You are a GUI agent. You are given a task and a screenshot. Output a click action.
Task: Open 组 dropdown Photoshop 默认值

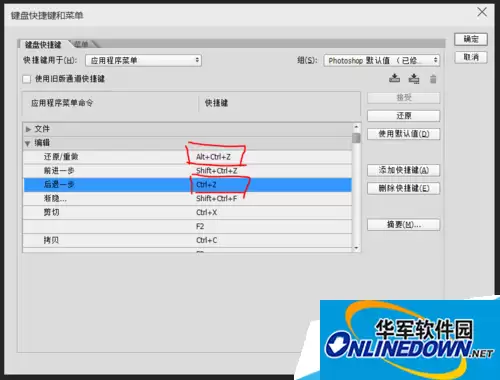382,60
